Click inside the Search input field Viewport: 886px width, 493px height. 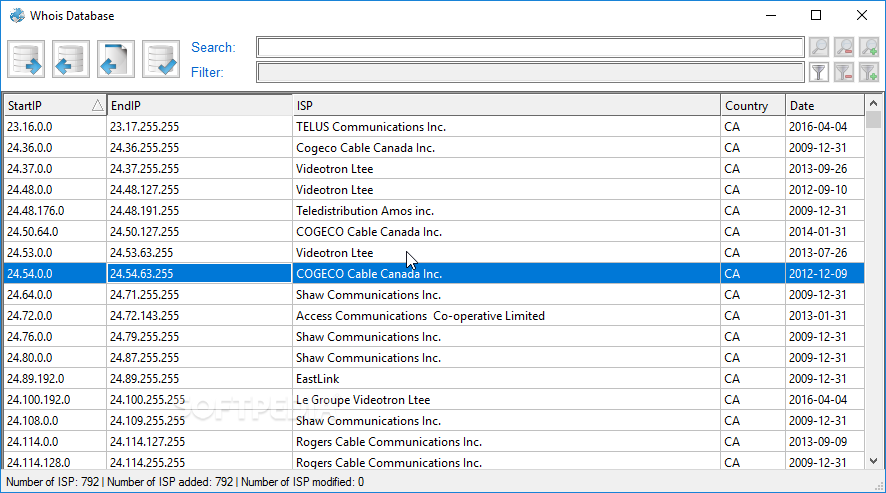tap(530, 47)
